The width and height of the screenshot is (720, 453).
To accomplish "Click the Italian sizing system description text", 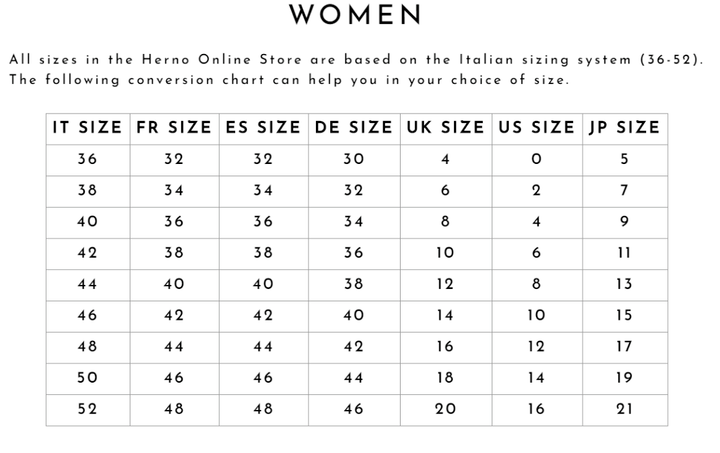I will (355, 69).
